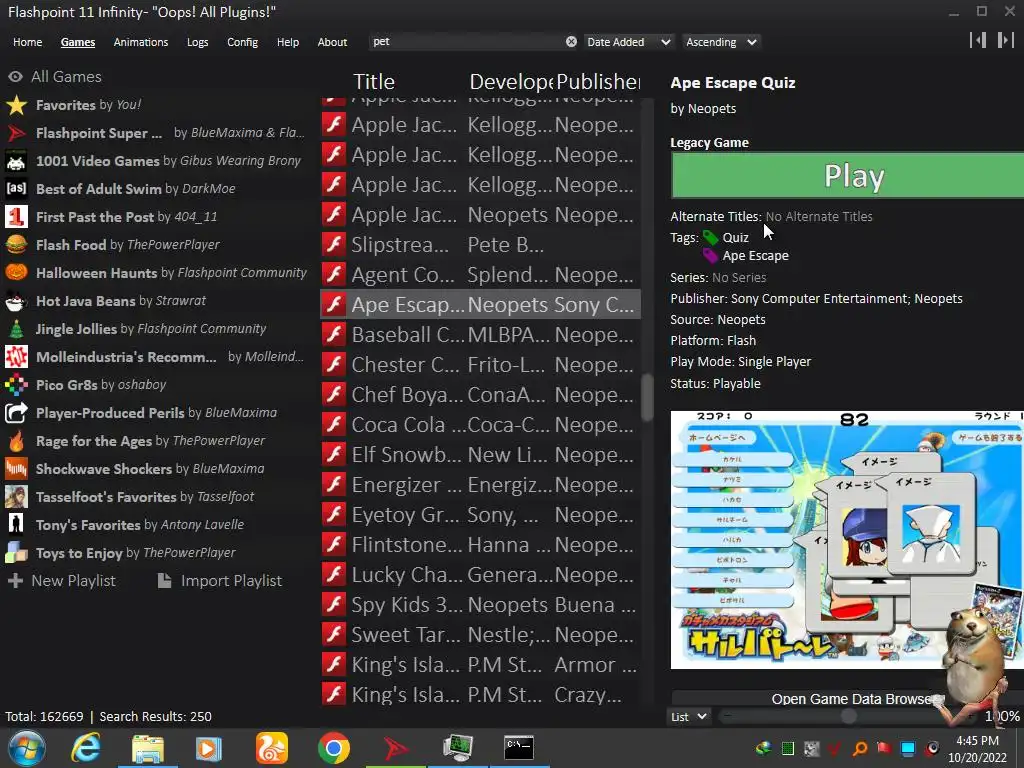Open Google Chrome from the taskbar
1024x768 pixels.
point(334,748)
